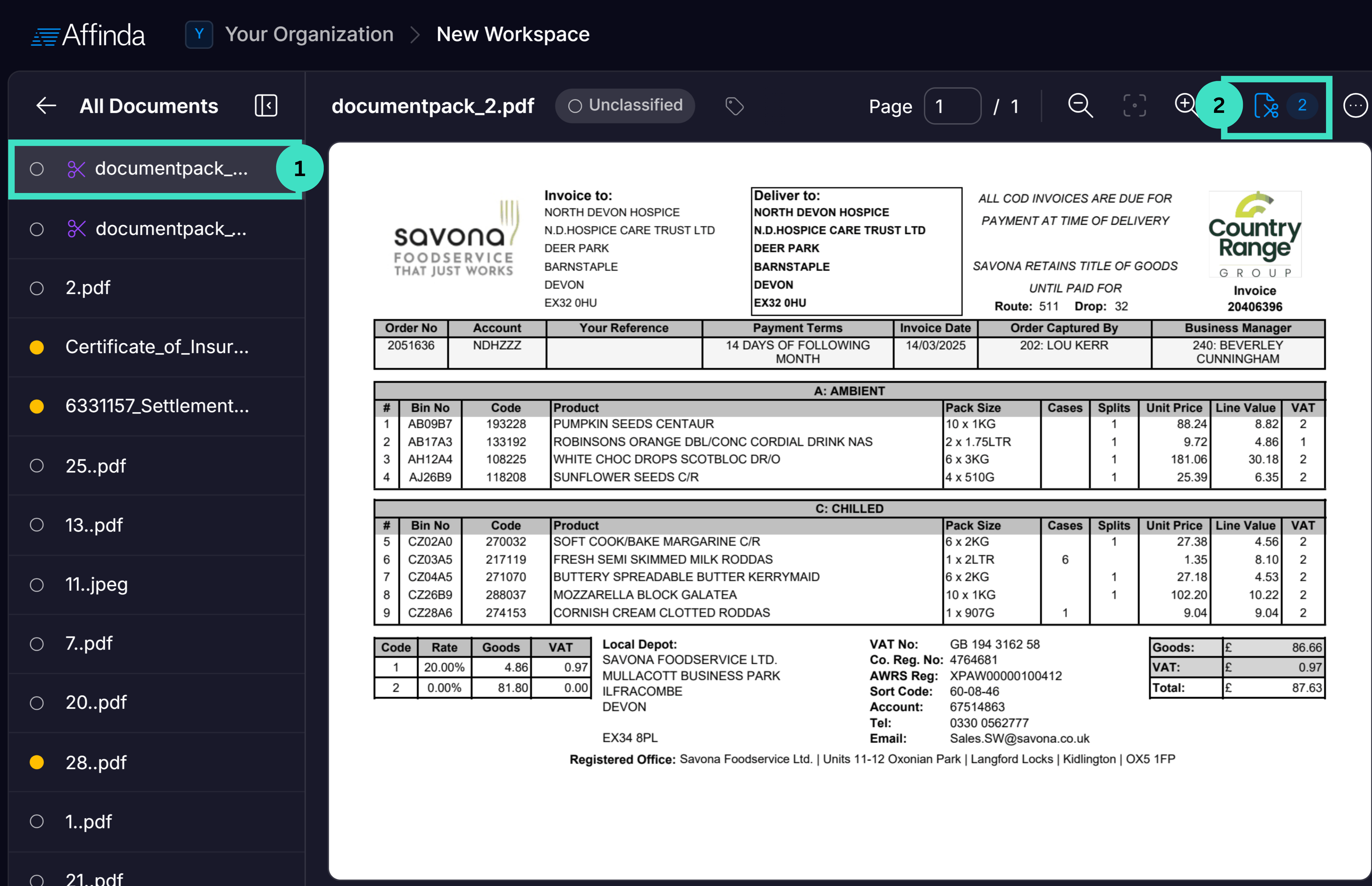Zoom out using the magnifier minus icon
The height and width of the screenshot is (886, 1372).
1080,106
